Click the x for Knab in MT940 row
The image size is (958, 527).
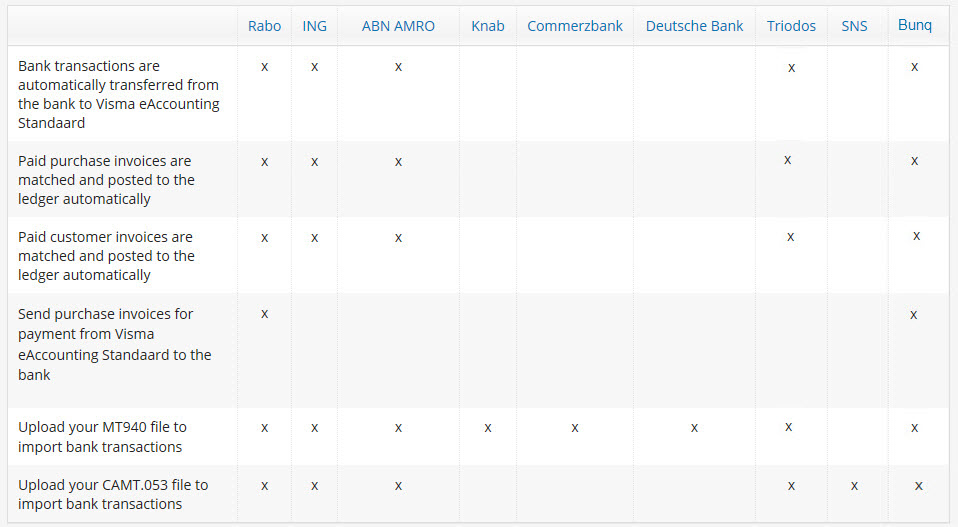pos(488,428)
